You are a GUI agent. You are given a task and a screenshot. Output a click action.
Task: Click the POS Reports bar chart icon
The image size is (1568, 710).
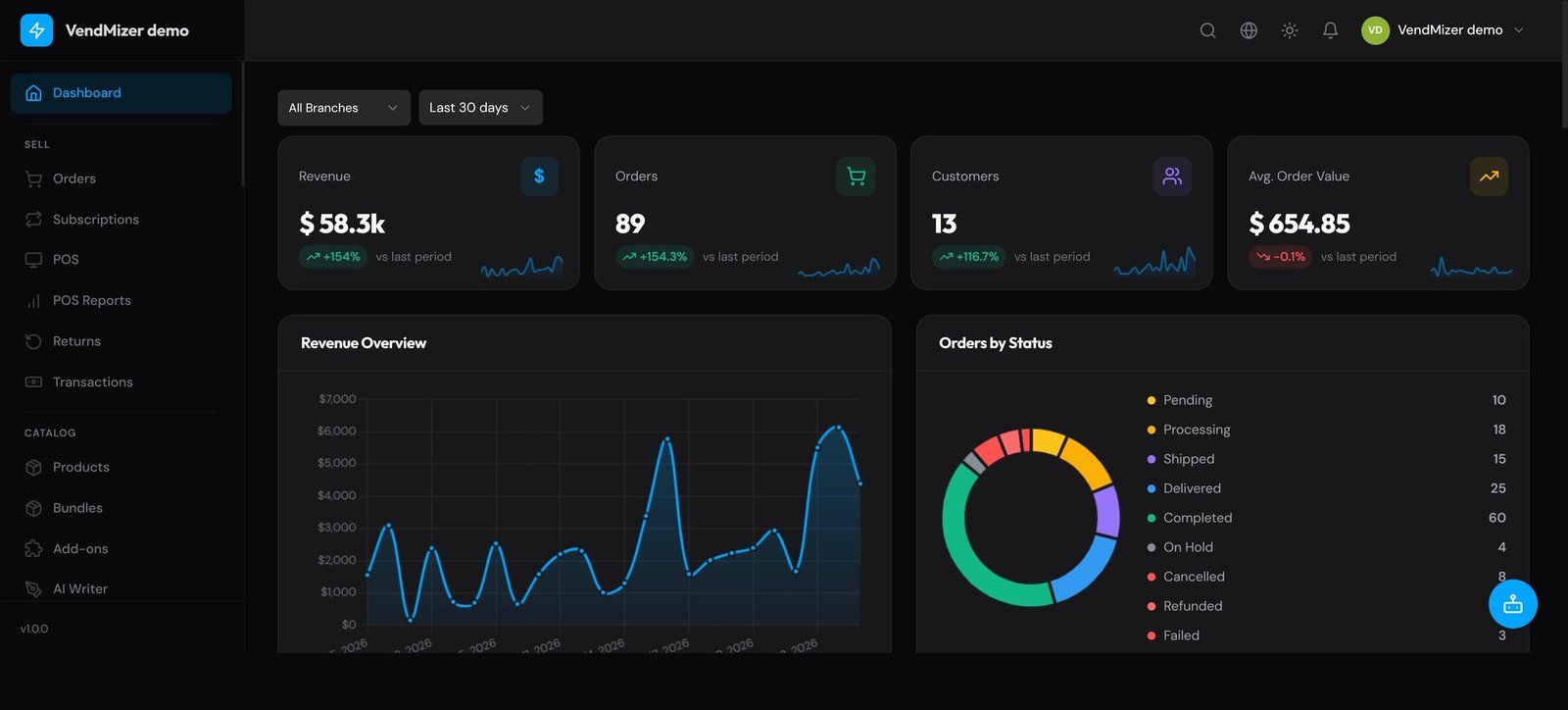point(33,301)
